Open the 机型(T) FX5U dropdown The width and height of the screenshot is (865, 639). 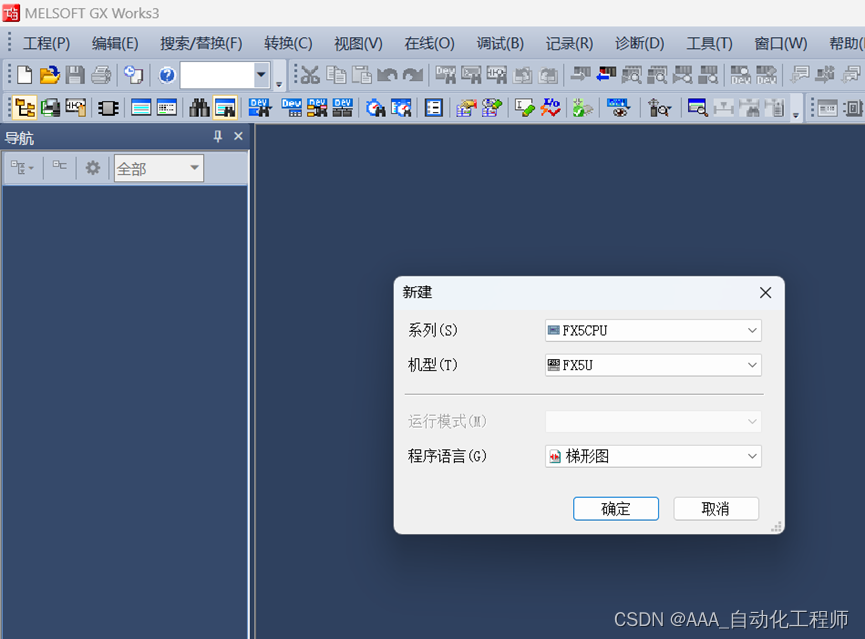(653, 365)
